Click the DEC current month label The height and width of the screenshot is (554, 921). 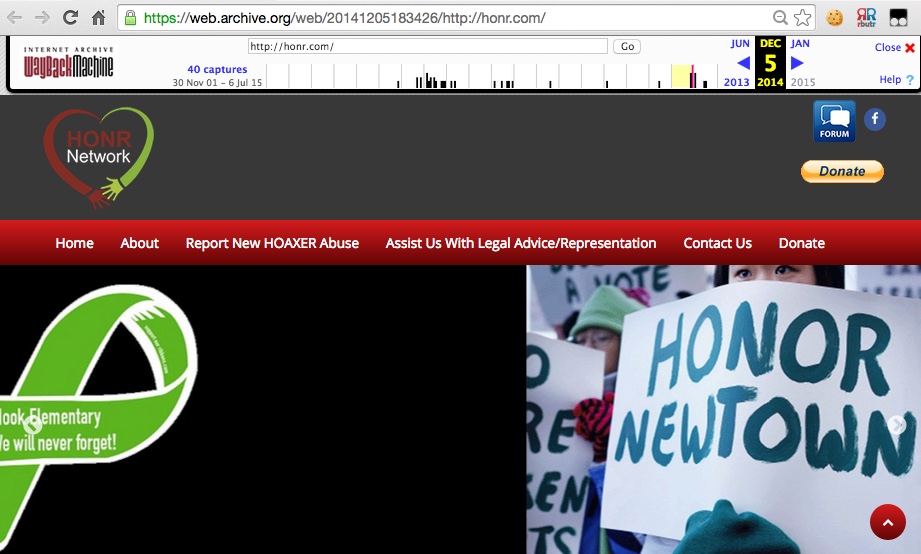(x=770, y=43)
